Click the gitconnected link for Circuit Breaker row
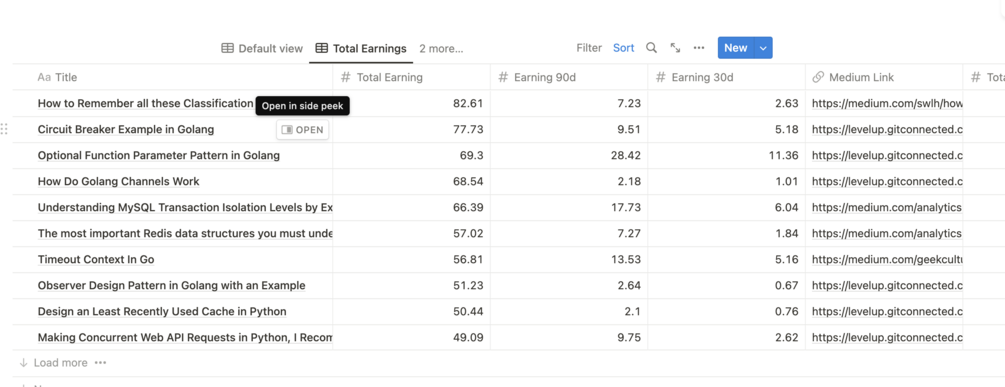Image resolution: width=1005 pixels, height=387 pixels. coord(887,129)
